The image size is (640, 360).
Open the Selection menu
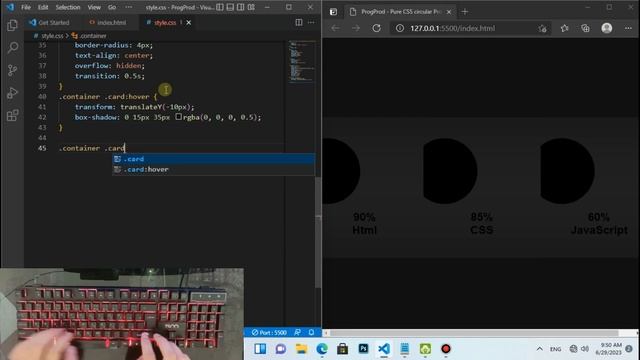point(68,7)
